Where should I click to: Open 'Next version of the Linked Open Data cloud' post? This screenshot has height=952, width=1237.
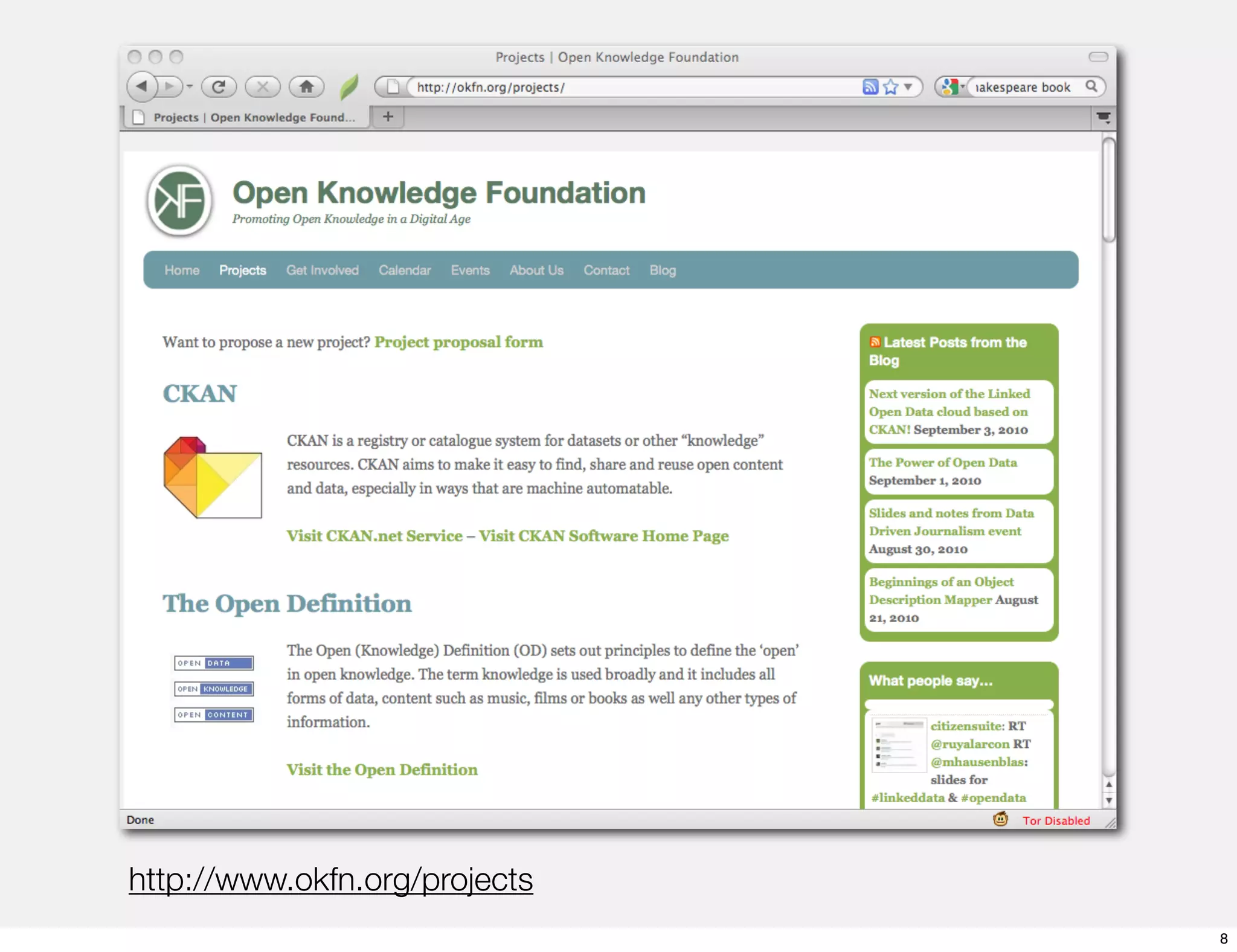(949, 411)
